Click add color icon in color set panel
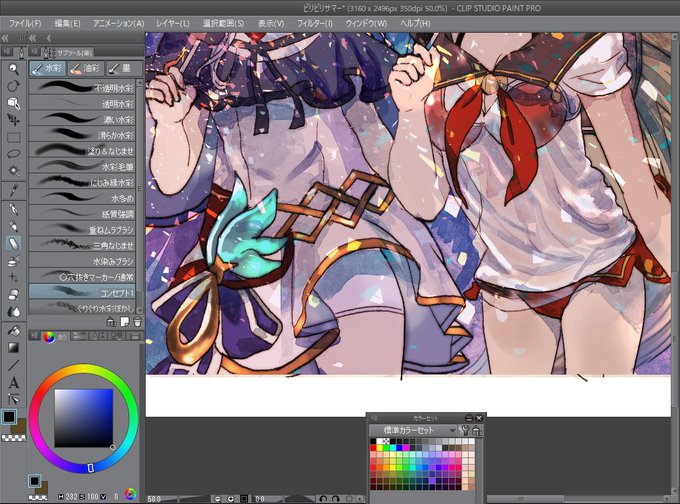The height and width of the screenshot is (504, 680). point(477,431)
